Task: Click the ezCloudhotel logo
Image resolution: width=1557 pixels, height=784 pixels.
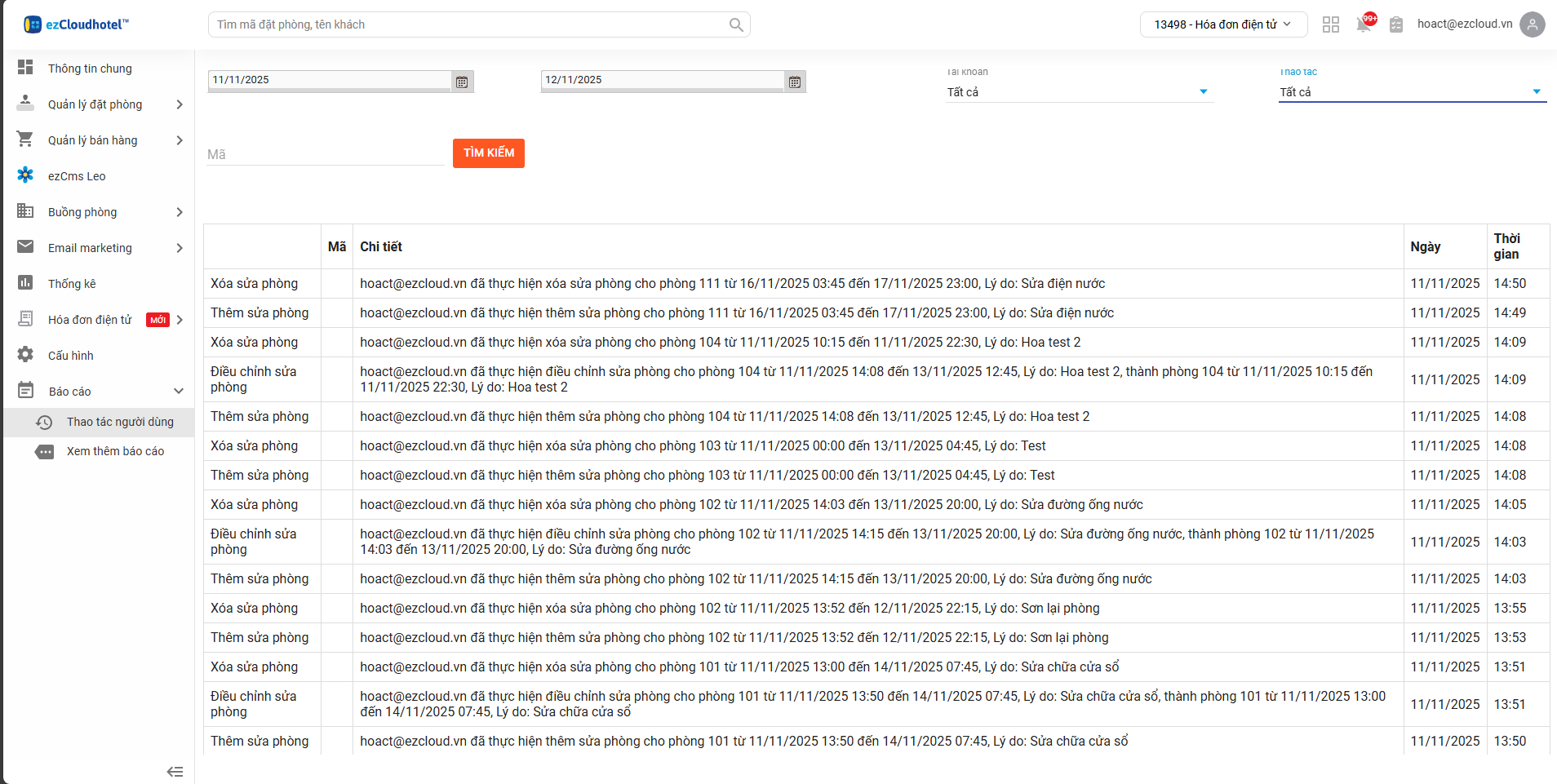Action: (x=77, y=24)
